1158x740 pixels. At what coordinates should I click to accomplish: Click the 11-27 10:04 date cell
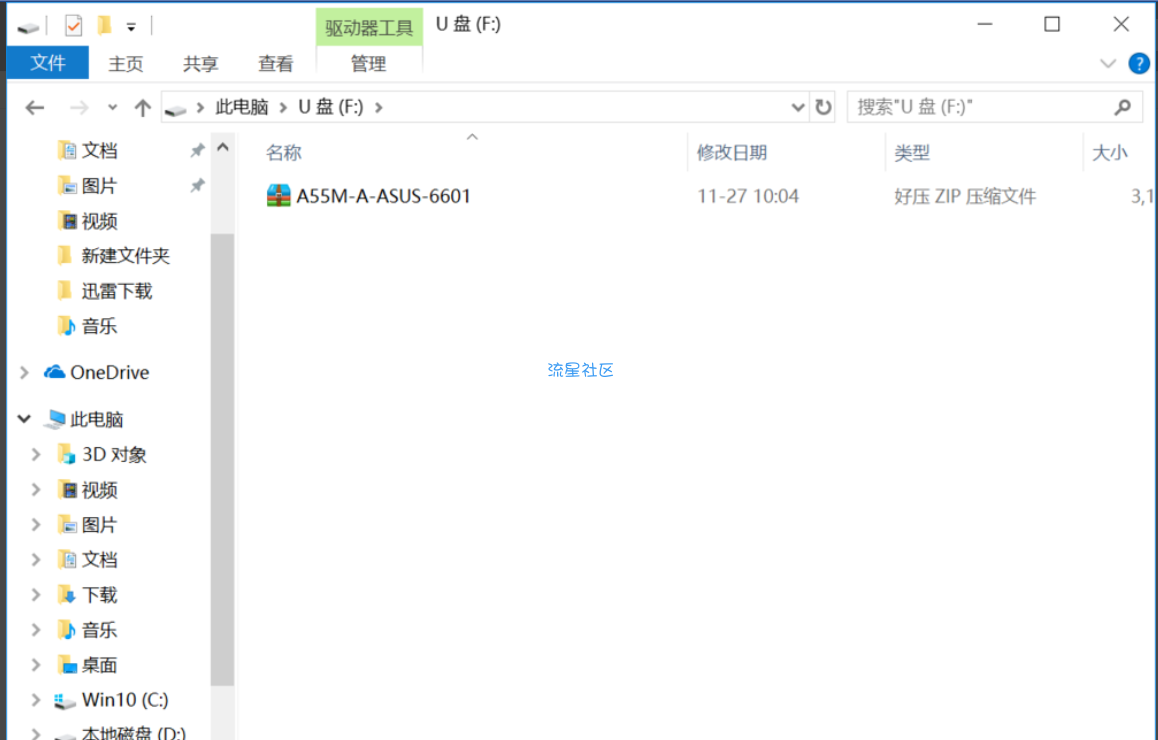tap(747, 196)
